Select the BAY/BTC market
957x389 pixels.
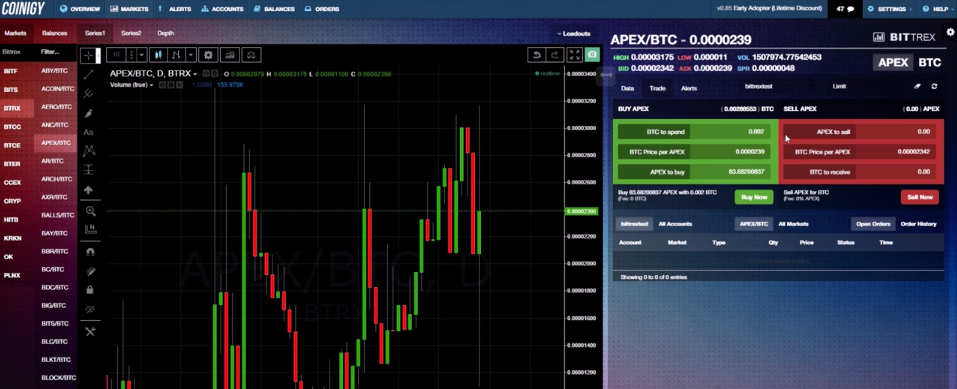(54, 233)
